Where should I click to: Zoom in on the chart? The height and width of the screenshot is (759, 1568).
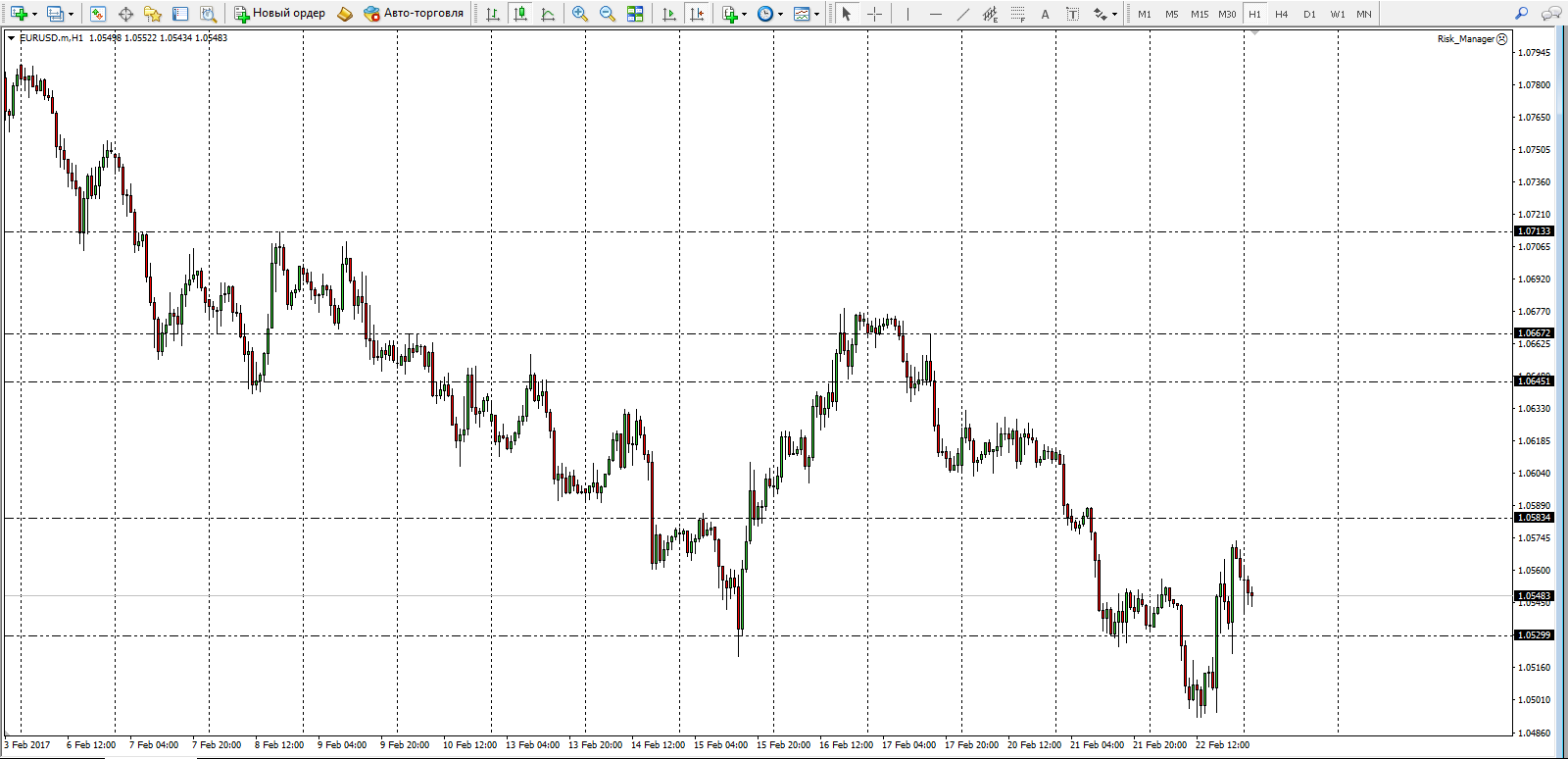click(580, 14)
